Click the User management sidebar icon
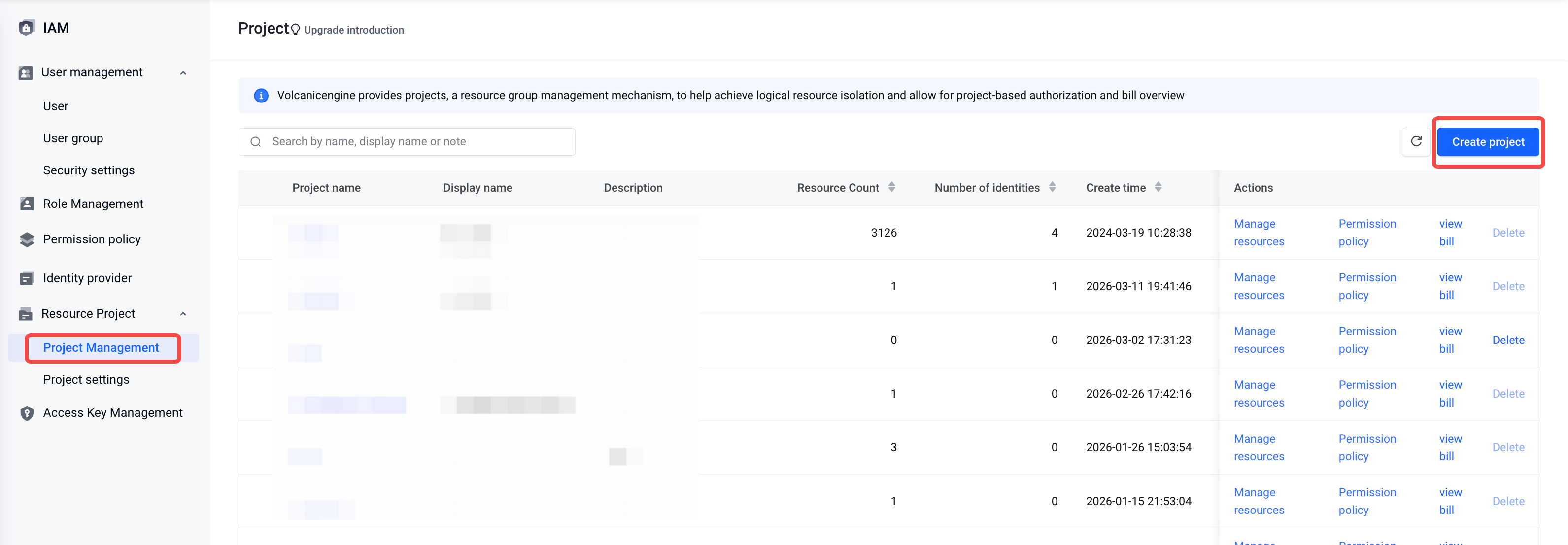Screen dimensions: 1568x545 click(x=26, y=72)
